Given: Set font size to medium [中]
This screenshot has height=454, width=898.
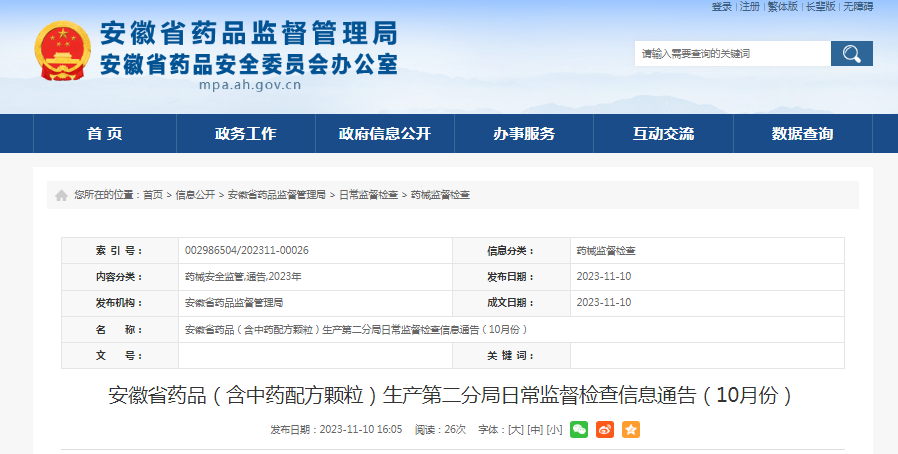Looking at the screenshot, I should (x=535, y=429).
